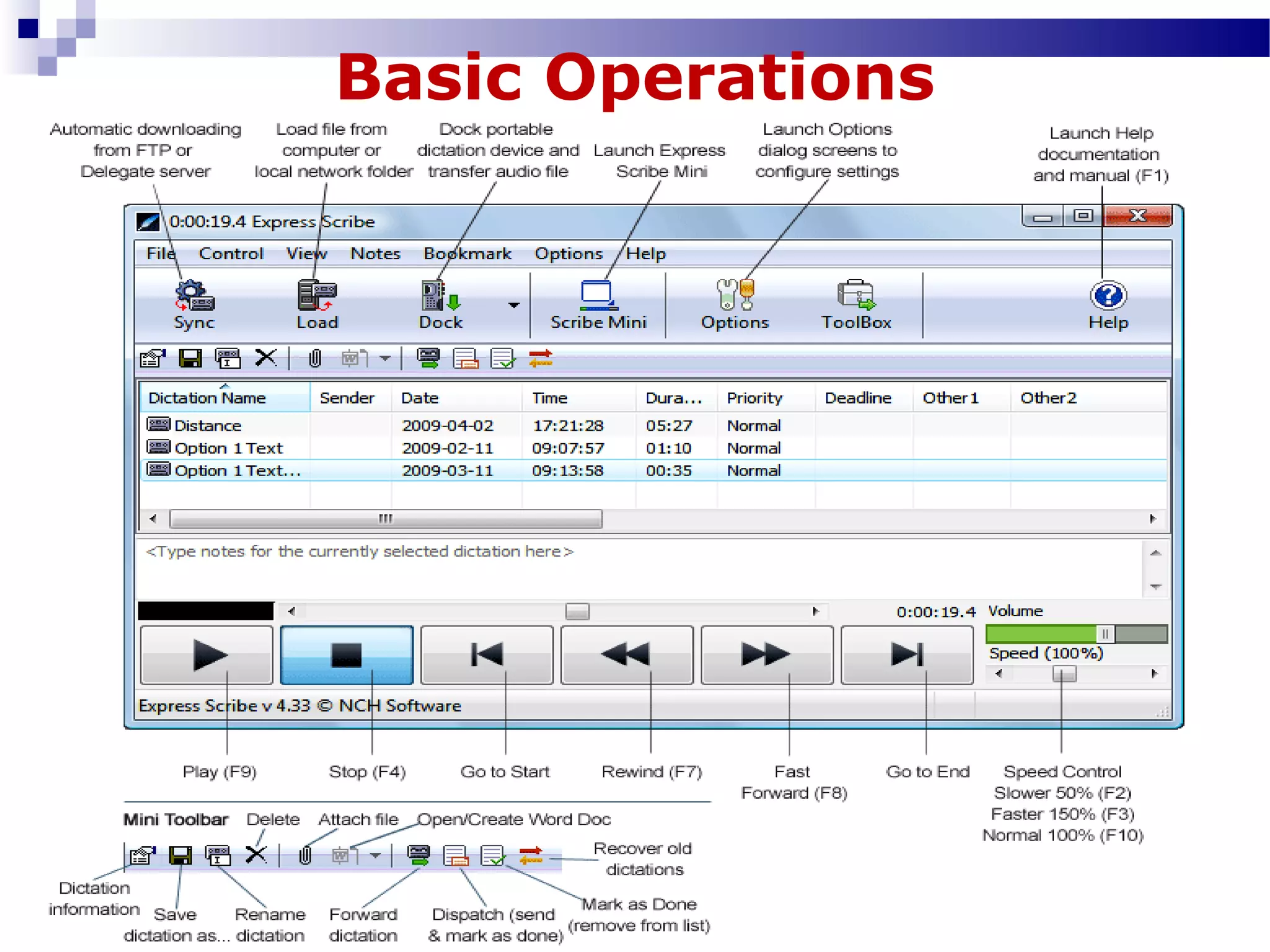
Task: Click the Go to End button
Action: click(x=907, y=655)
